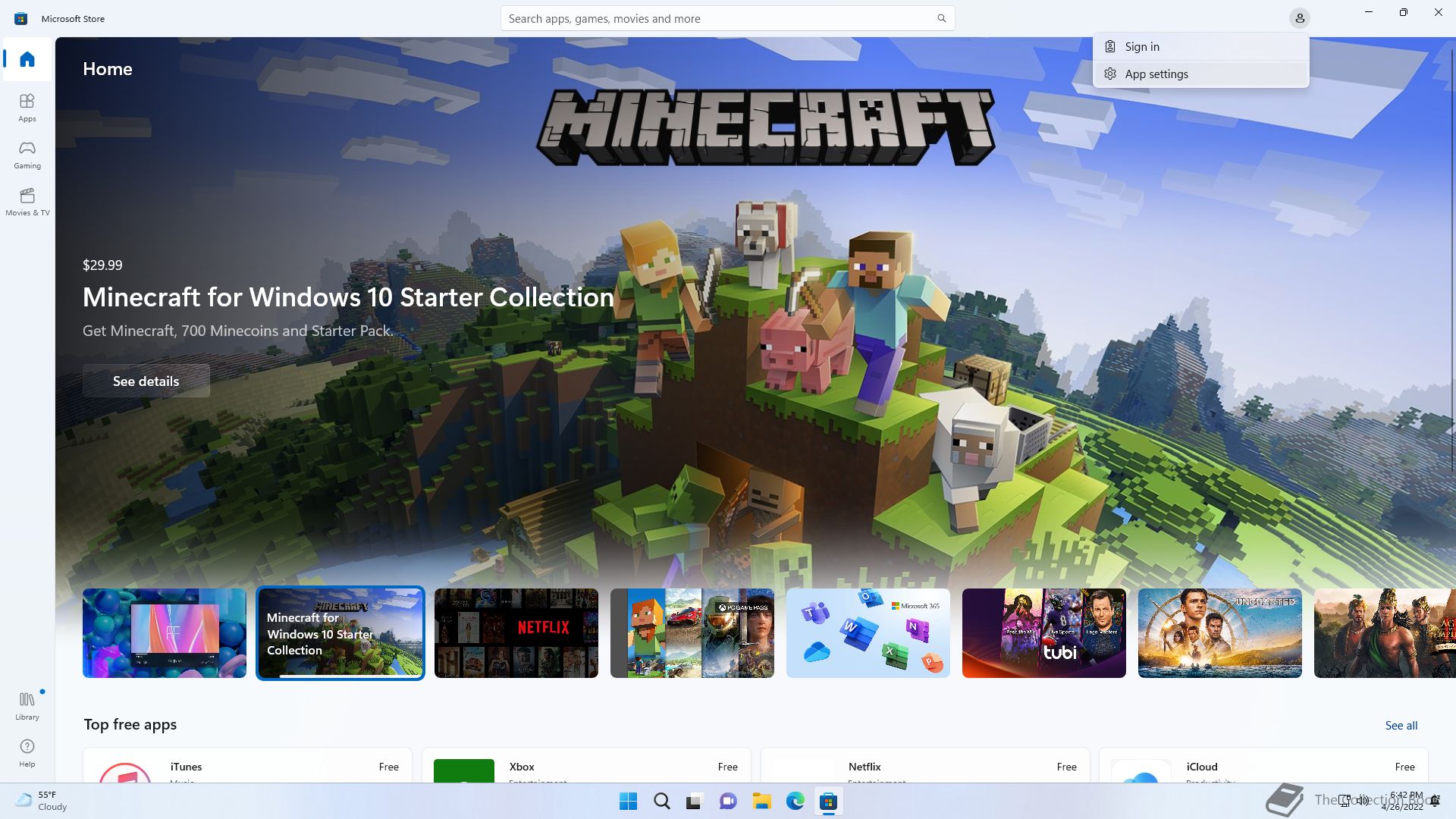
Task: Select the Uncharted movie thumbnail
Action: [x=1220, y=633]
